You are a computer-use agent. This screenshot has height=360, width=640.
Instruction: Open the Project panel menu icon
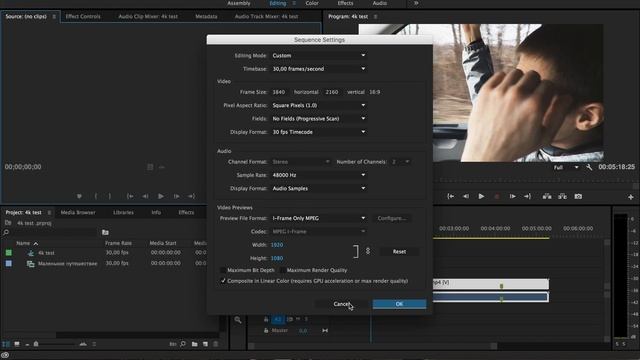pyautogui.click(x=49, y=213)
